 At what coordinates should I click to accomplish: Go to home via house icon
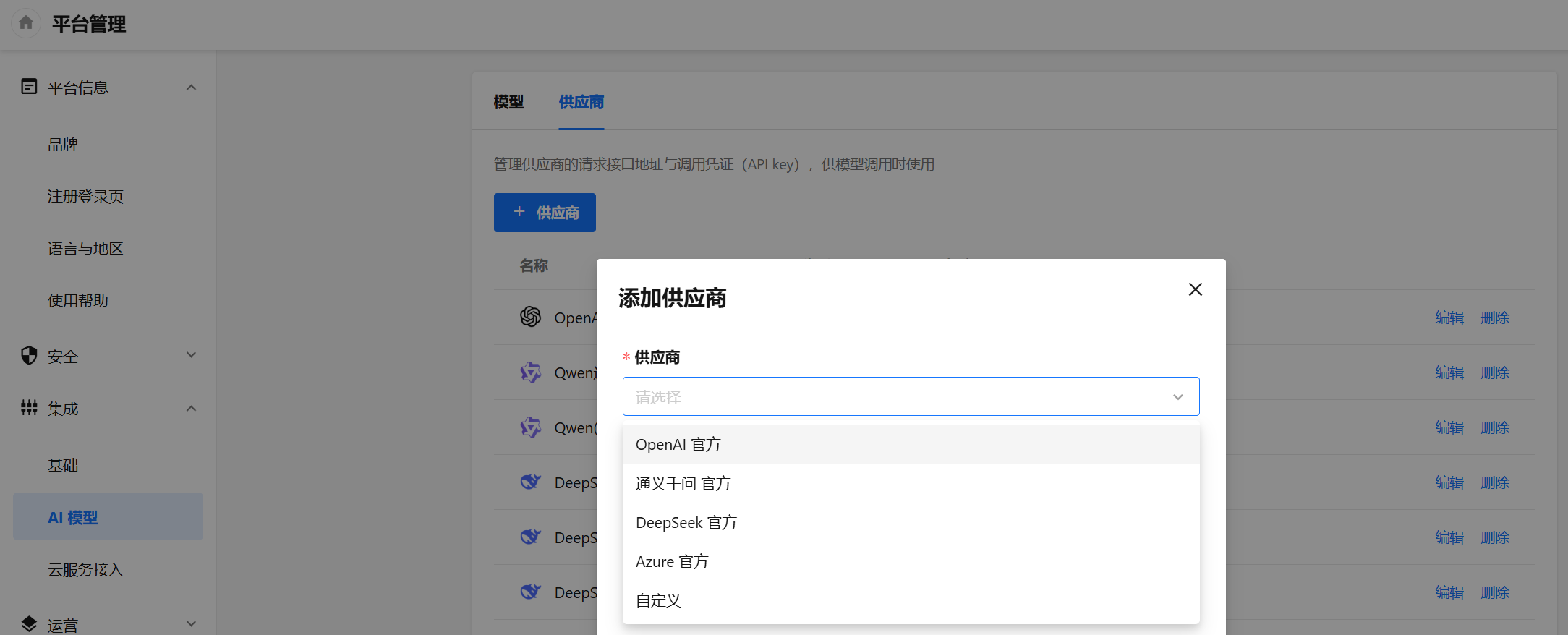coord(26,23)
